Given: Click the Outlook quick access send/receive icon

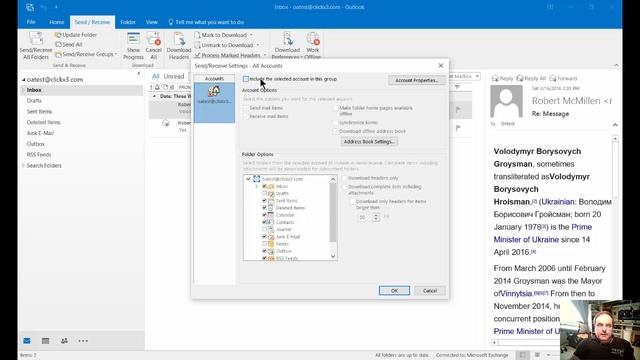Looking at the screenshot, I should point(30,7).
